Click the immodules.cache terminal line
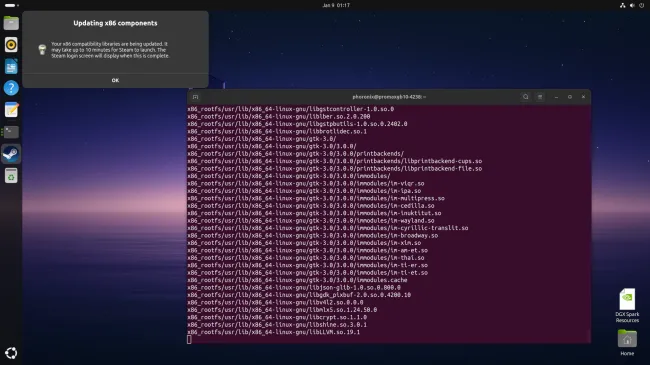Image resolution: width=650 pixels, height=365 pixels. [x=297, y=280]
